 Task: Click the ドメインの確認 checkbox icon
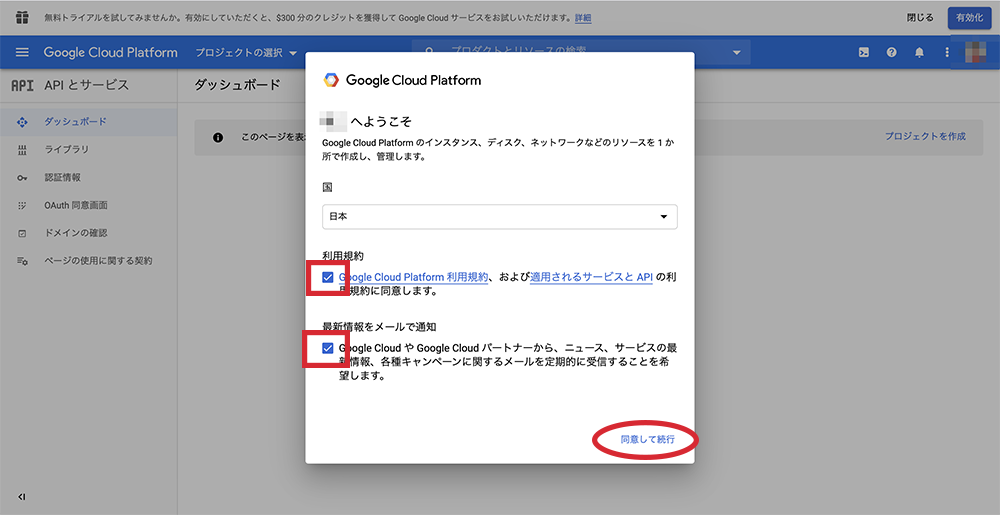[22, 233]
